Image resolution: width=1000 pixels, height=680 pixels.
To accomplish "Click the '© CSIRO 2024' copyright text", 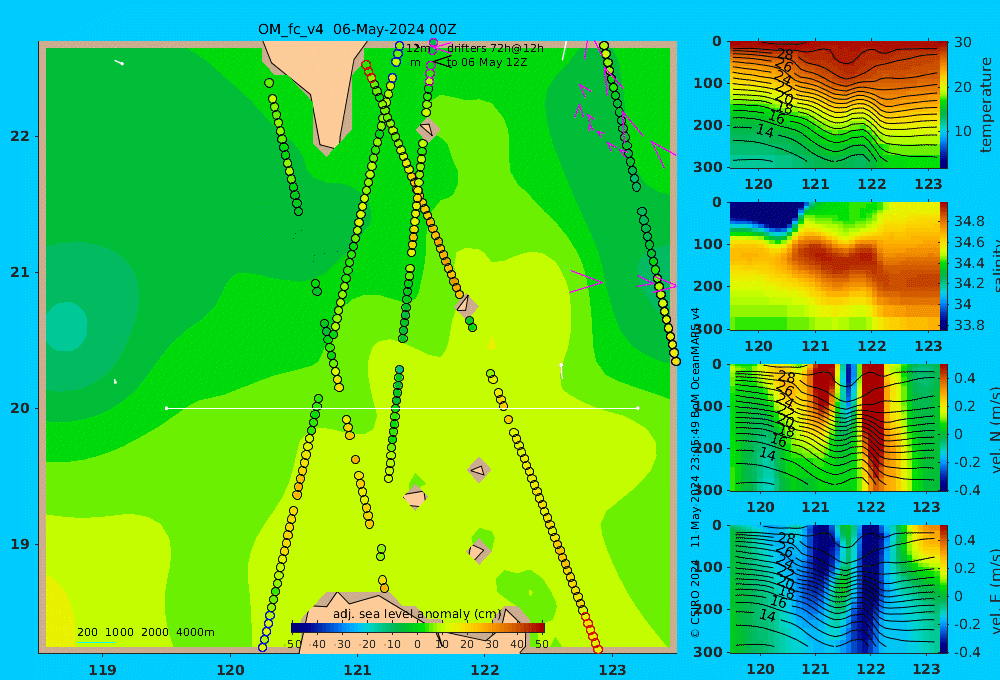I will [x=696, y=598].
